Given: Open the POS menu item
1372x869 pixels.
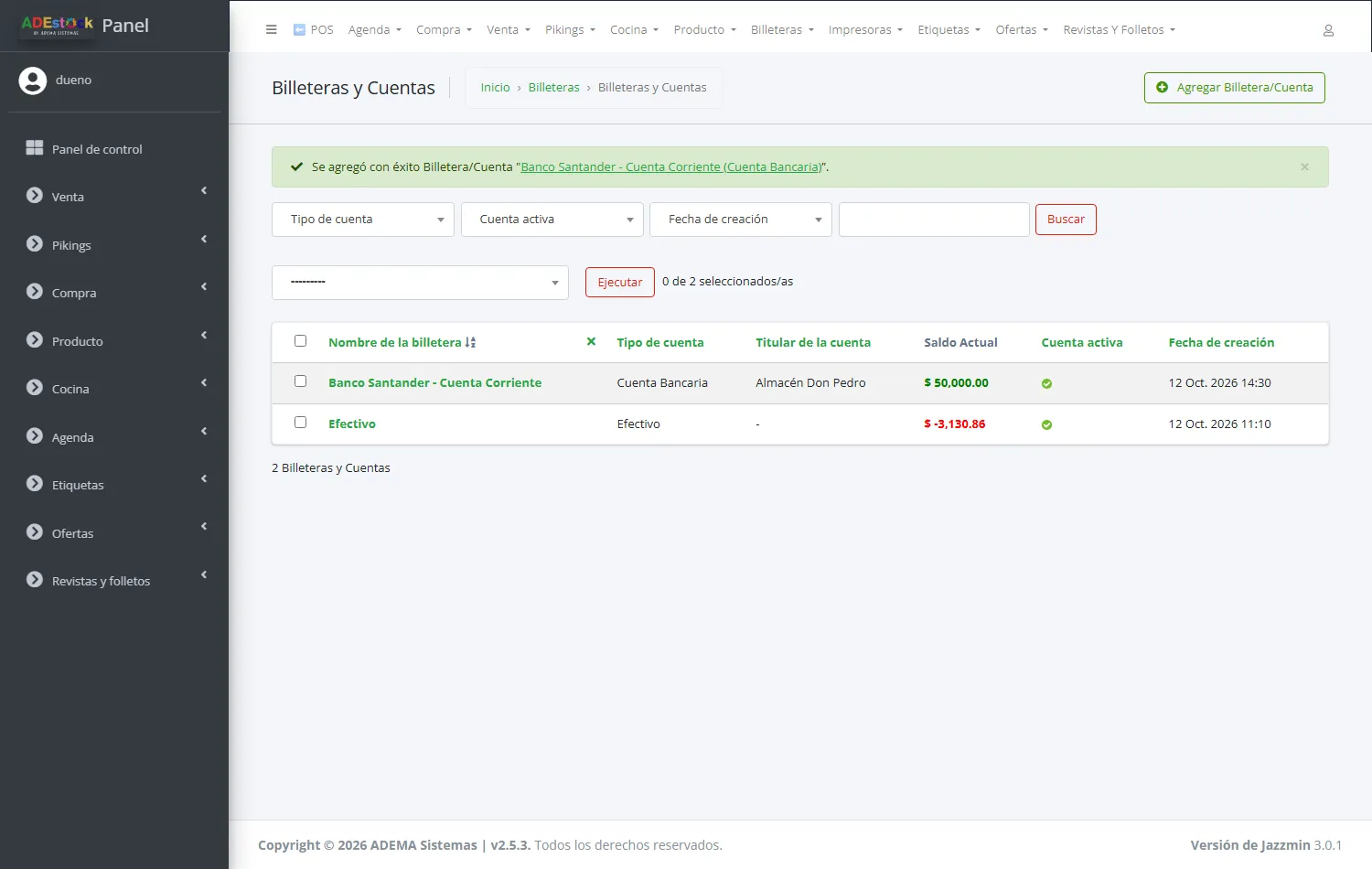Looking at the screenshot, I should [x=313, y=30].
